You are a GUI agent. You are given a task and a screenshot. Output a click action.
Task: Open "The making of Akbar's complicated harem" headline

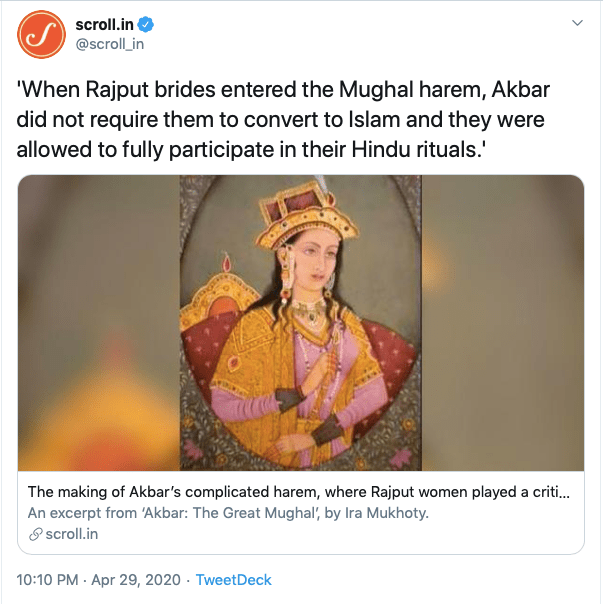coord(298,492)
